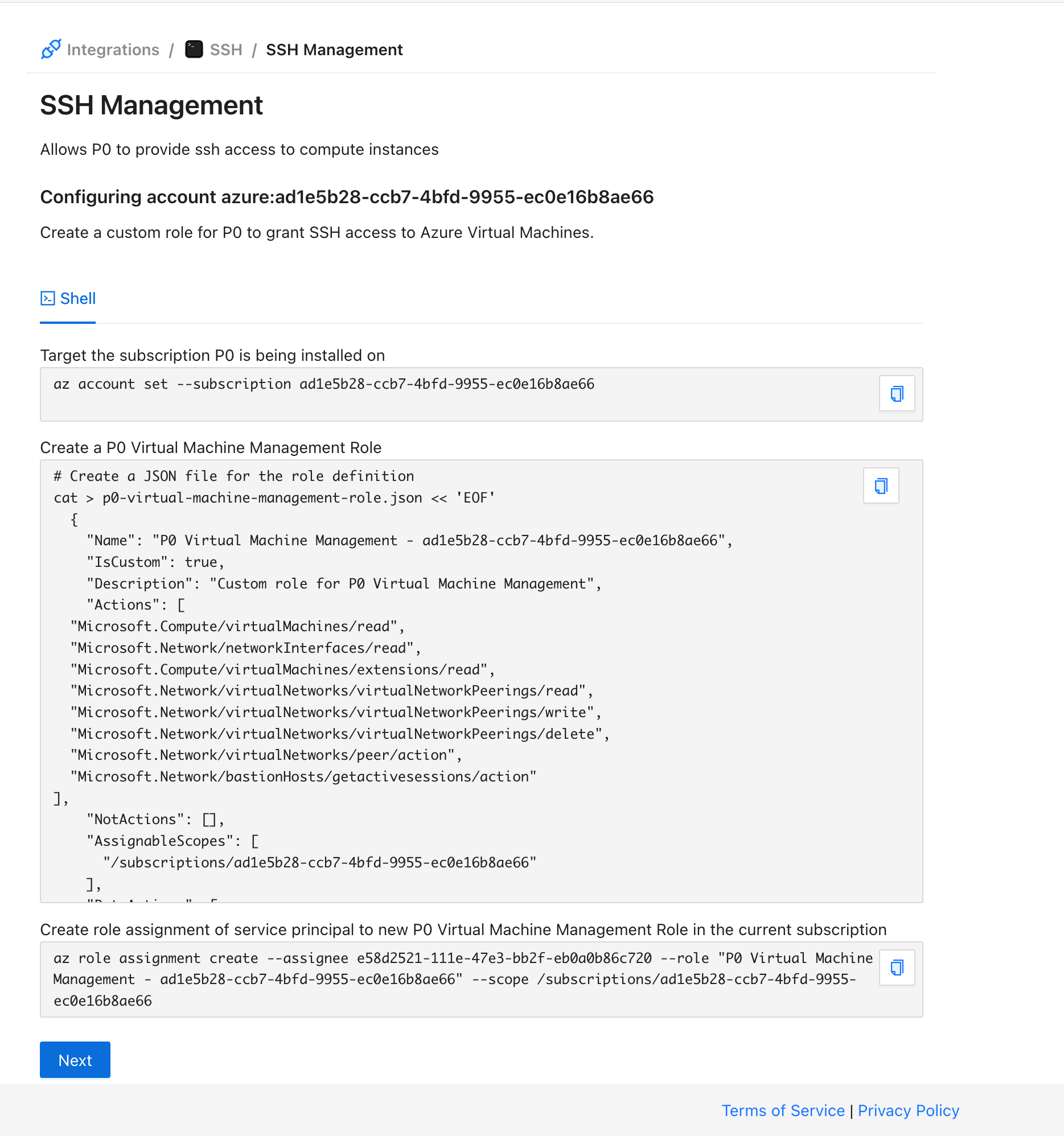Open the Terms of Service link
The image size is (1064, 1136).
pyautogui.click(x=782, y=1110)
